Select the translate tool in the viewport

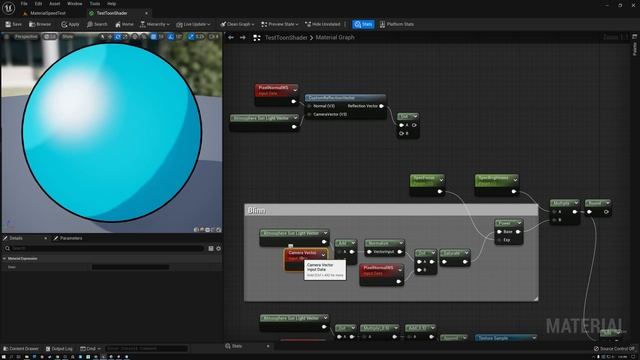click(x=110, y=37)
